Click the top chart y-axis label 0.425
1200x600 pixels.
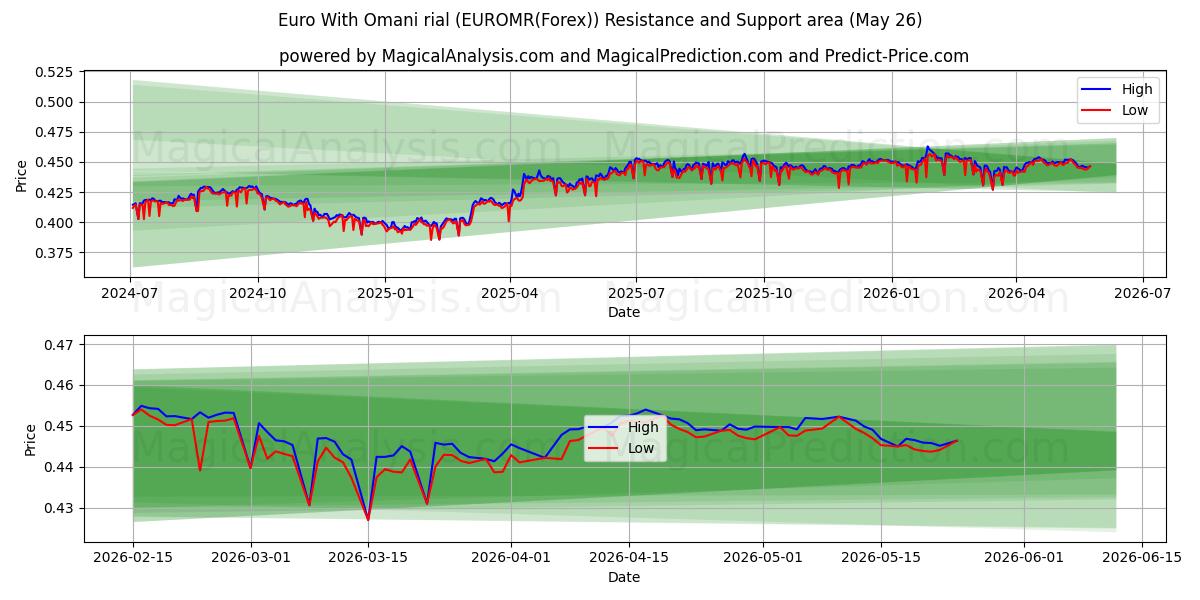54,192
